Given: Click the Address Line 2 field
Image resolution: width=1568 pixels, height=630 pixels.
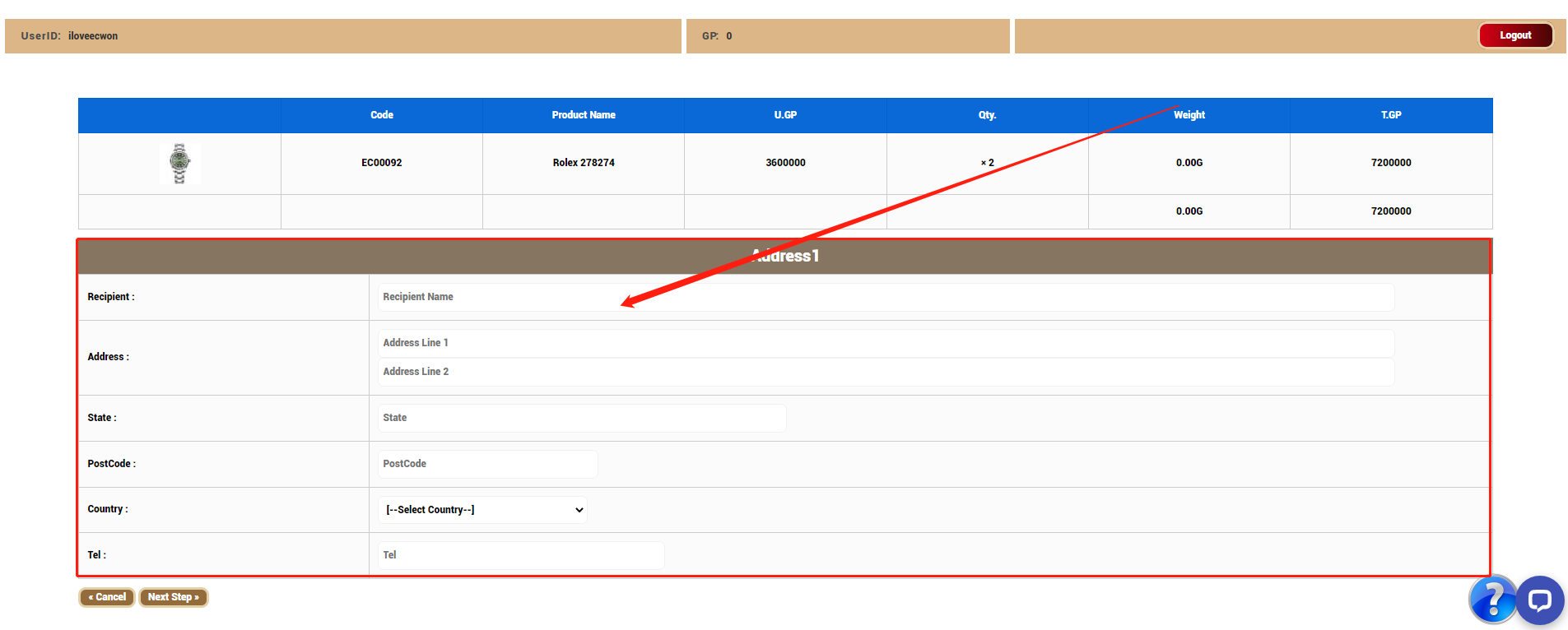Looking at the screenshot, I should tap(885, 372).
